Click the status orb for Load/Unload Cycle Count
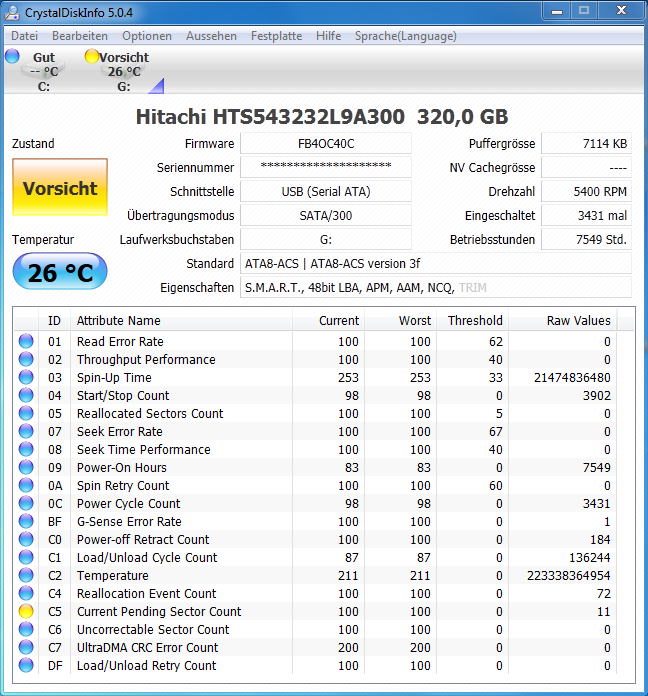Image resolution: width=648 pixels, height=696 pixels. (x=26, y=557)
